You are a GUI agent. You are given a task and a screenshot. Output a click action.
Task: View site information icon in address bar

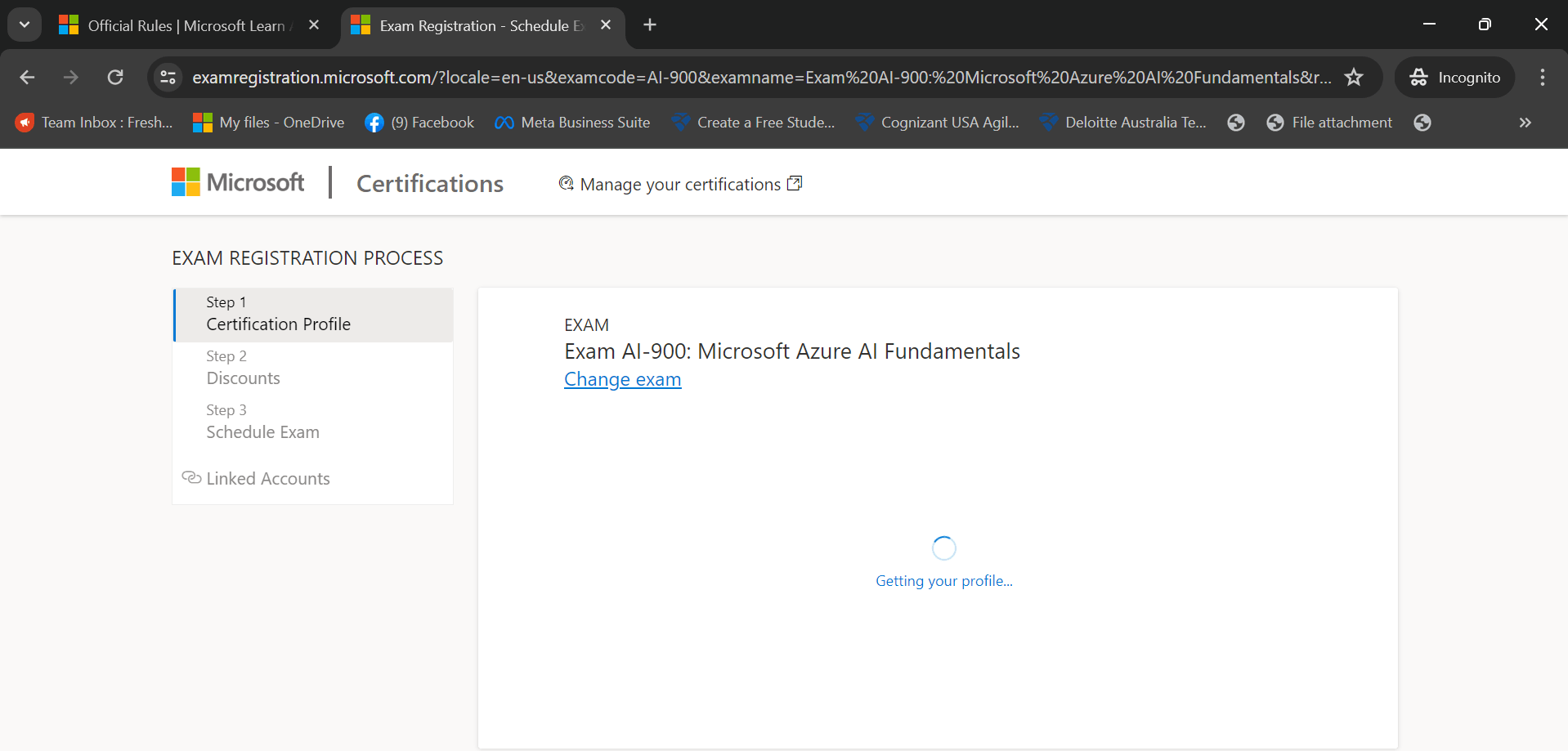tap(168, 78)
